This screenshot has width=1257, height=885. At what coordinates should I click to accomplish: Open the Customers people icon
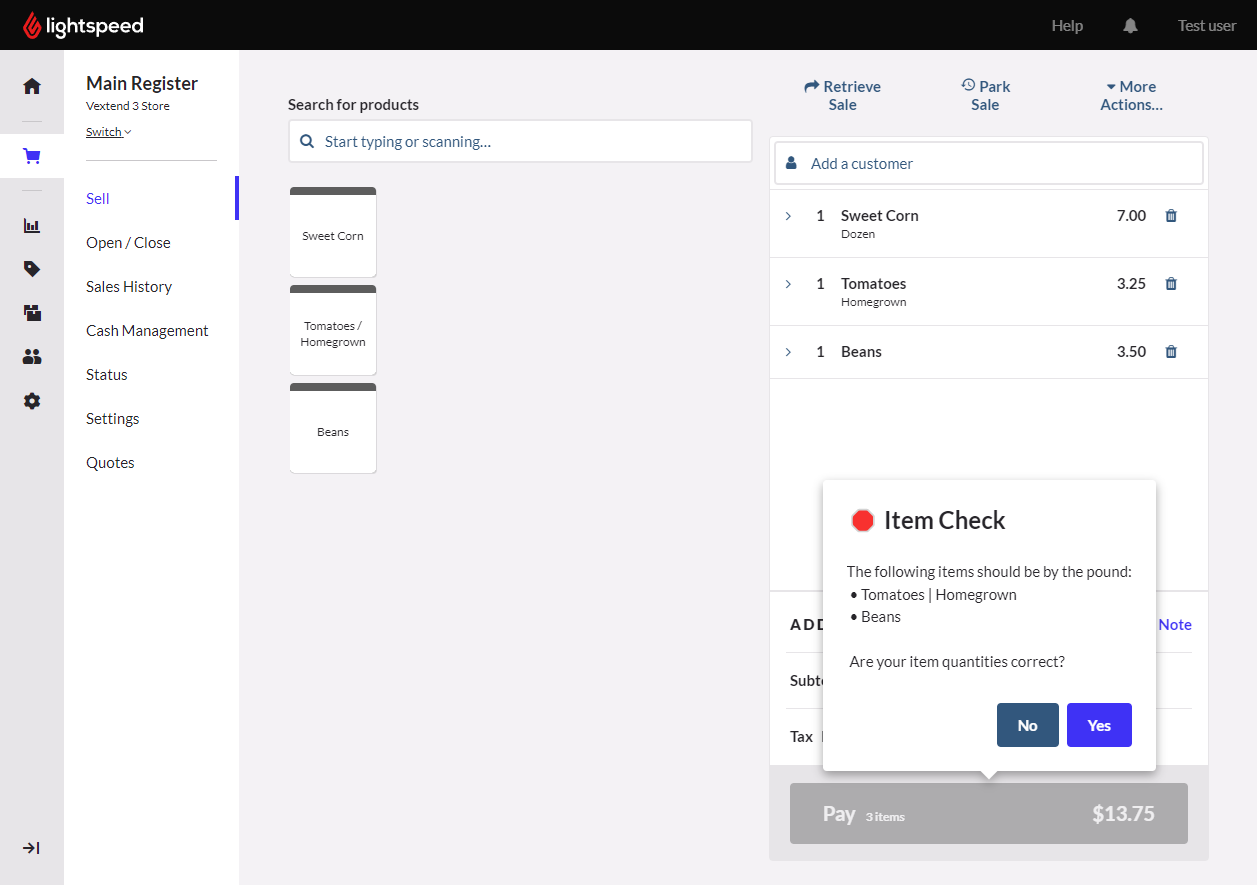click(x=32, y=357)
